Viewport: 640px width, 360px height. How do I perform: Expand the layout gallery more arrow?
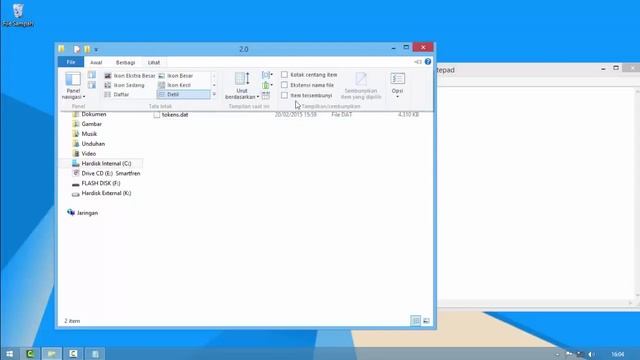[214, 94]
